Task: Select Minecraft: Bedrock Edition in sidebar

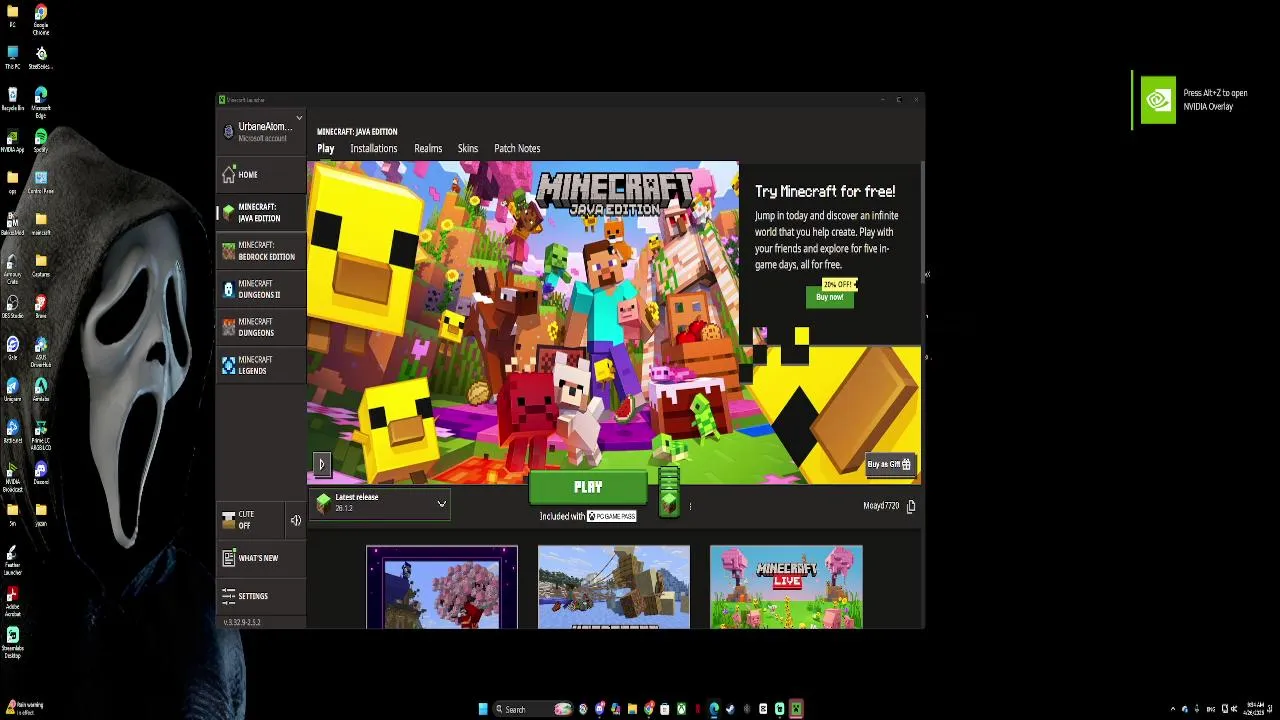Action: click(x=261, y=251)
